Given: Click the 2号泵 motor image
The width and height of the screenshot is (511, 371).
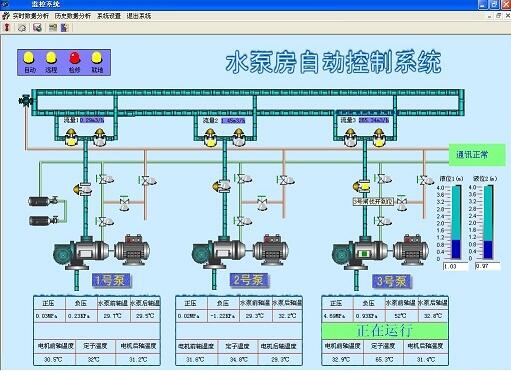Looking at the screenshot, I should pyautogui.click(x=271, y=250).
